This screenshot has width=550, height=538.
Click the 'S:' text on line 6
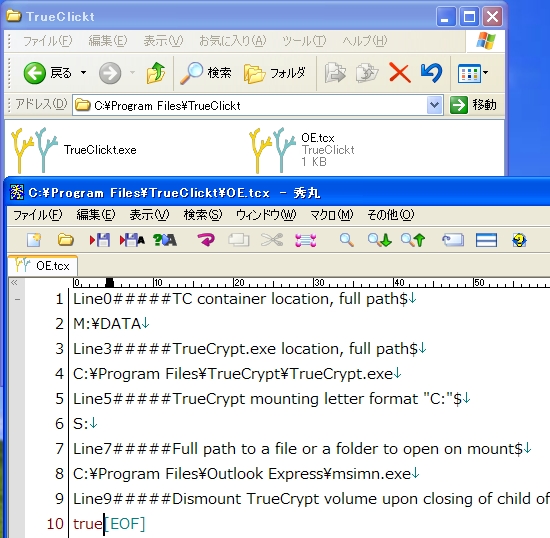tap(81, 424)
